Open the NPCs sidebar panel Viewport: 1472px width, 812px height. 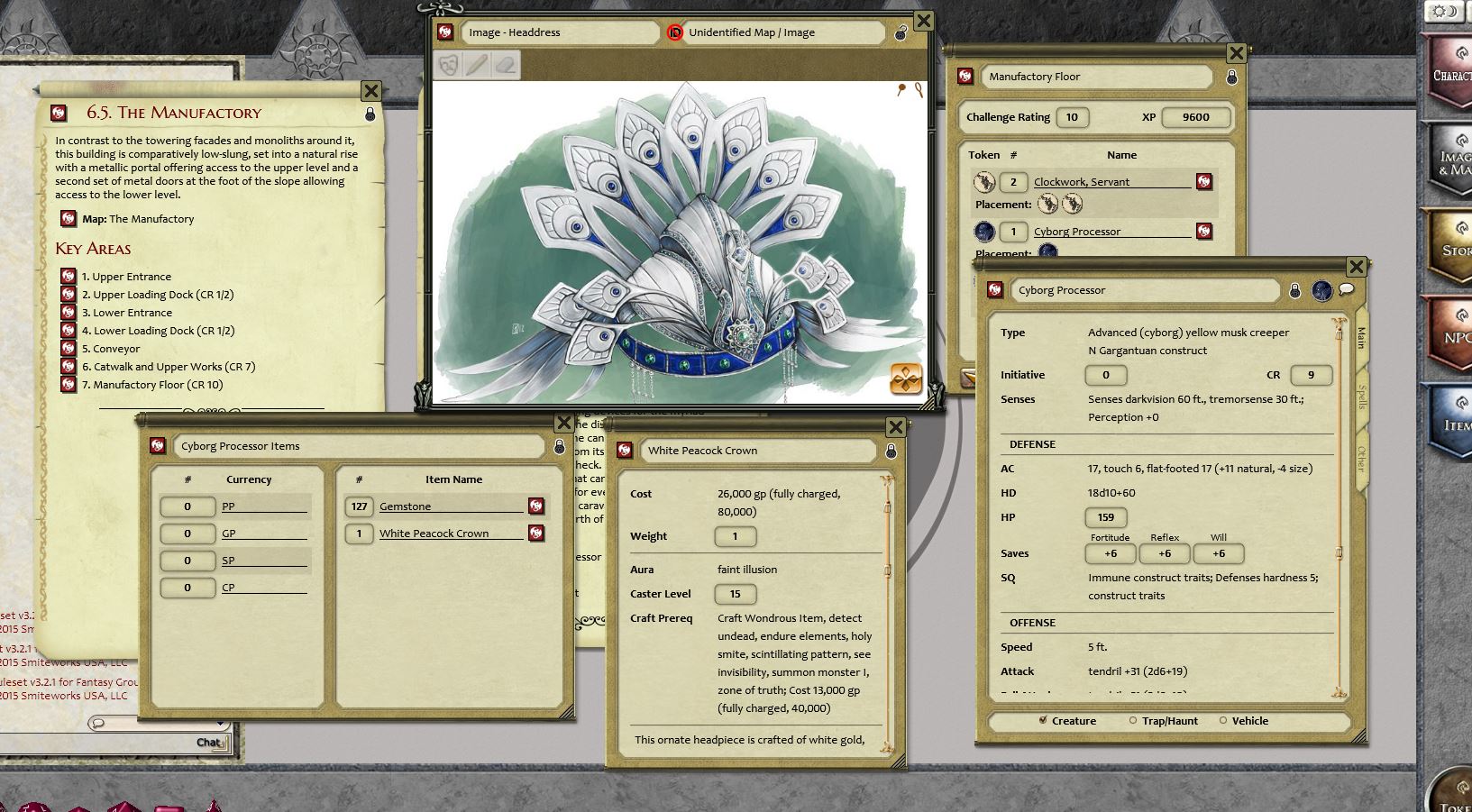pos(1456,333)
